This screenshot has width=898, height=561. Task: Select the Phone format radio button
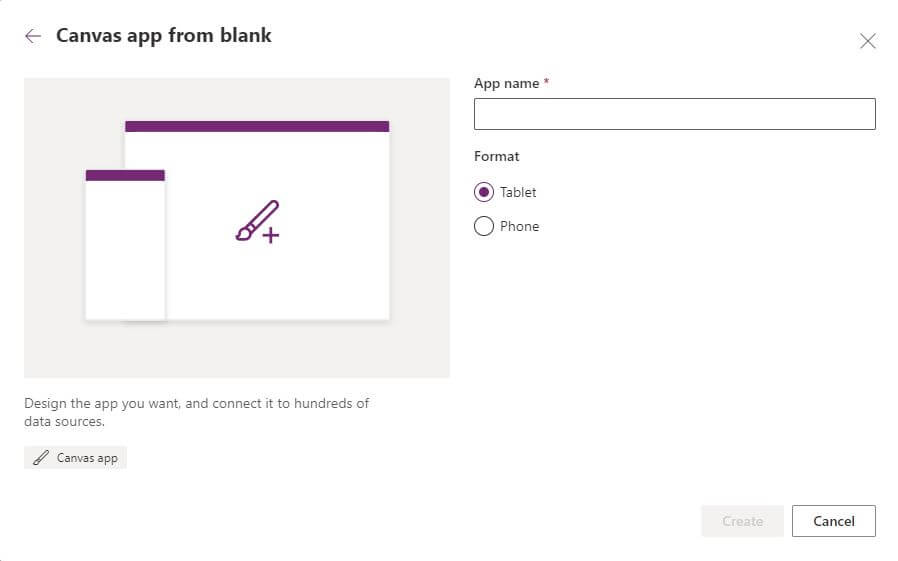[x=483, y=226]
